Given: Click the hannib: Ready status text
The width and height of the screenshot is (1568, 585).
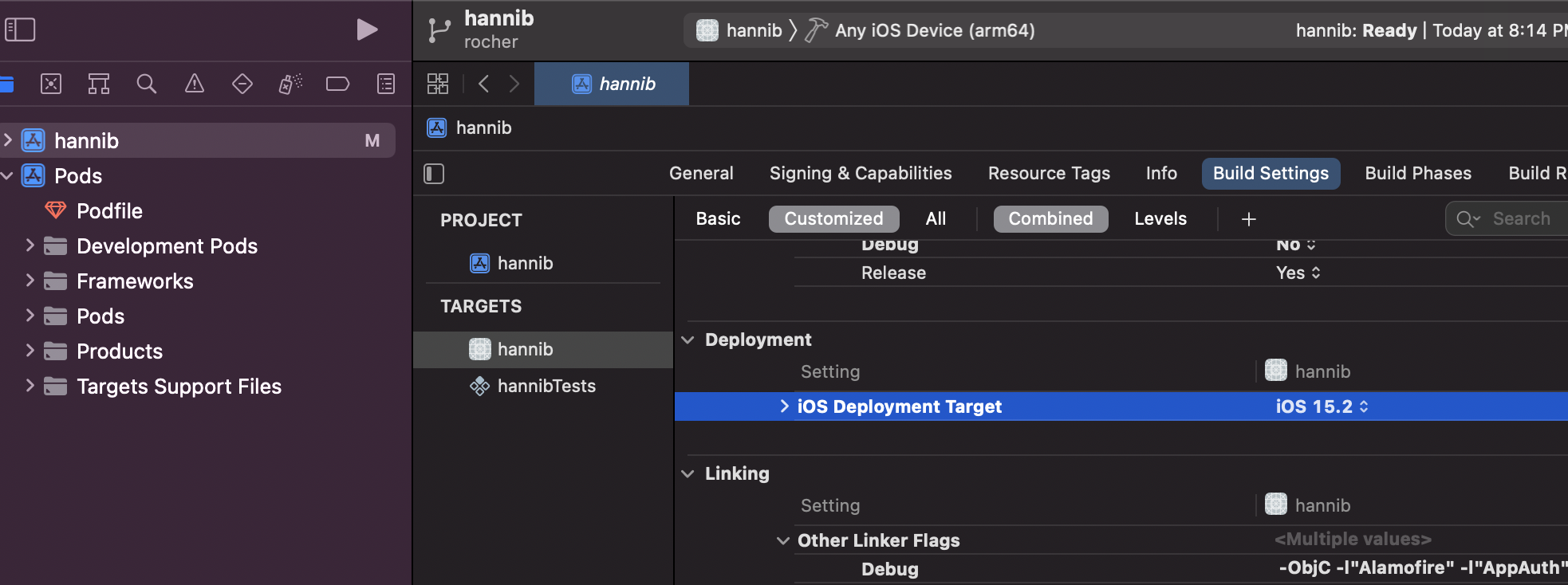Looking at the screenshot, I should coord(1356,30).
